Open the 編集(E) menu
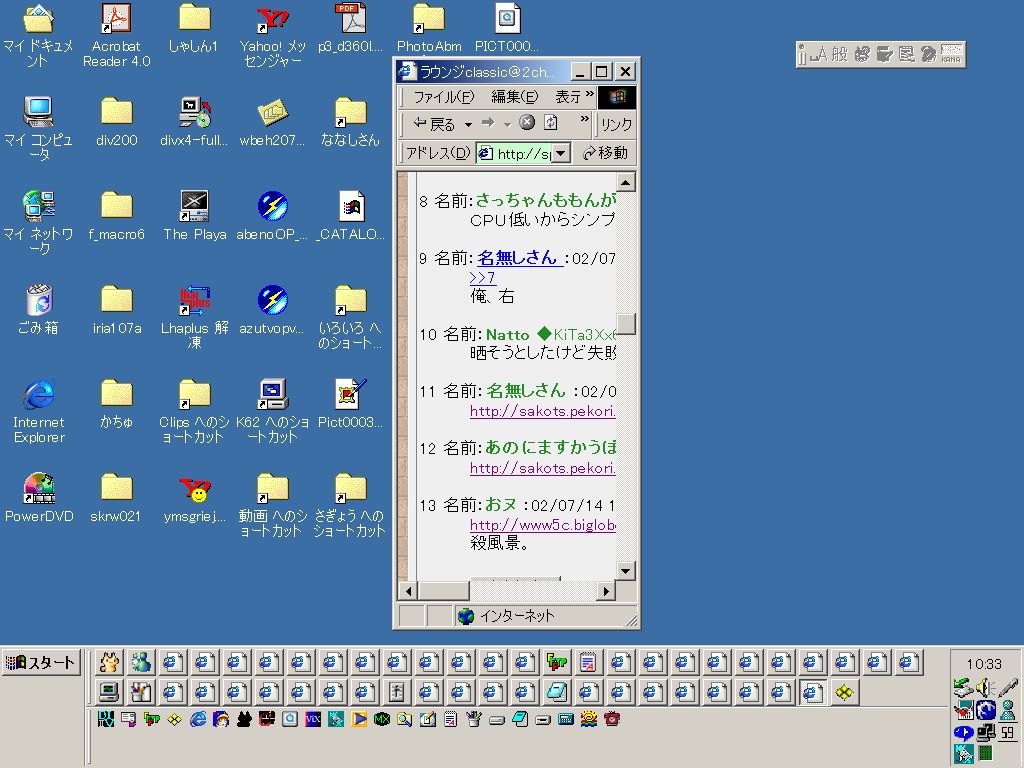 514,97
